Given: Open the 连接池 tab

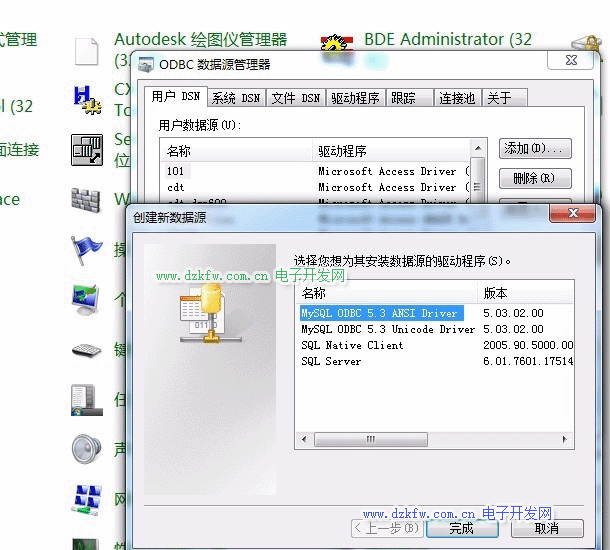Looking at the screenshot, I should point(457,97).
